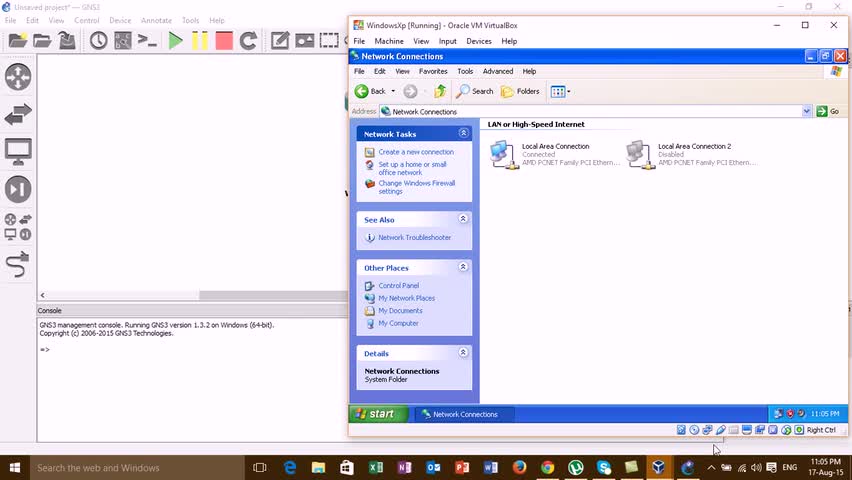Open GNS3 Annotate menu
The width and height of the screenshot is (852, 480).
(x=156, y=20)
